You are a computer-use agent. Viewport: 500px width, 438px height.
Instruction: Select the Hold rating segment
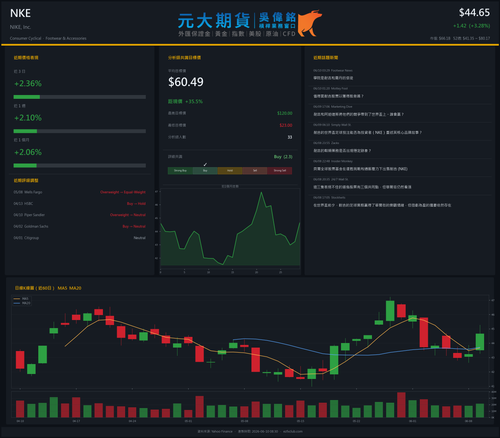[x=230, y=171]
